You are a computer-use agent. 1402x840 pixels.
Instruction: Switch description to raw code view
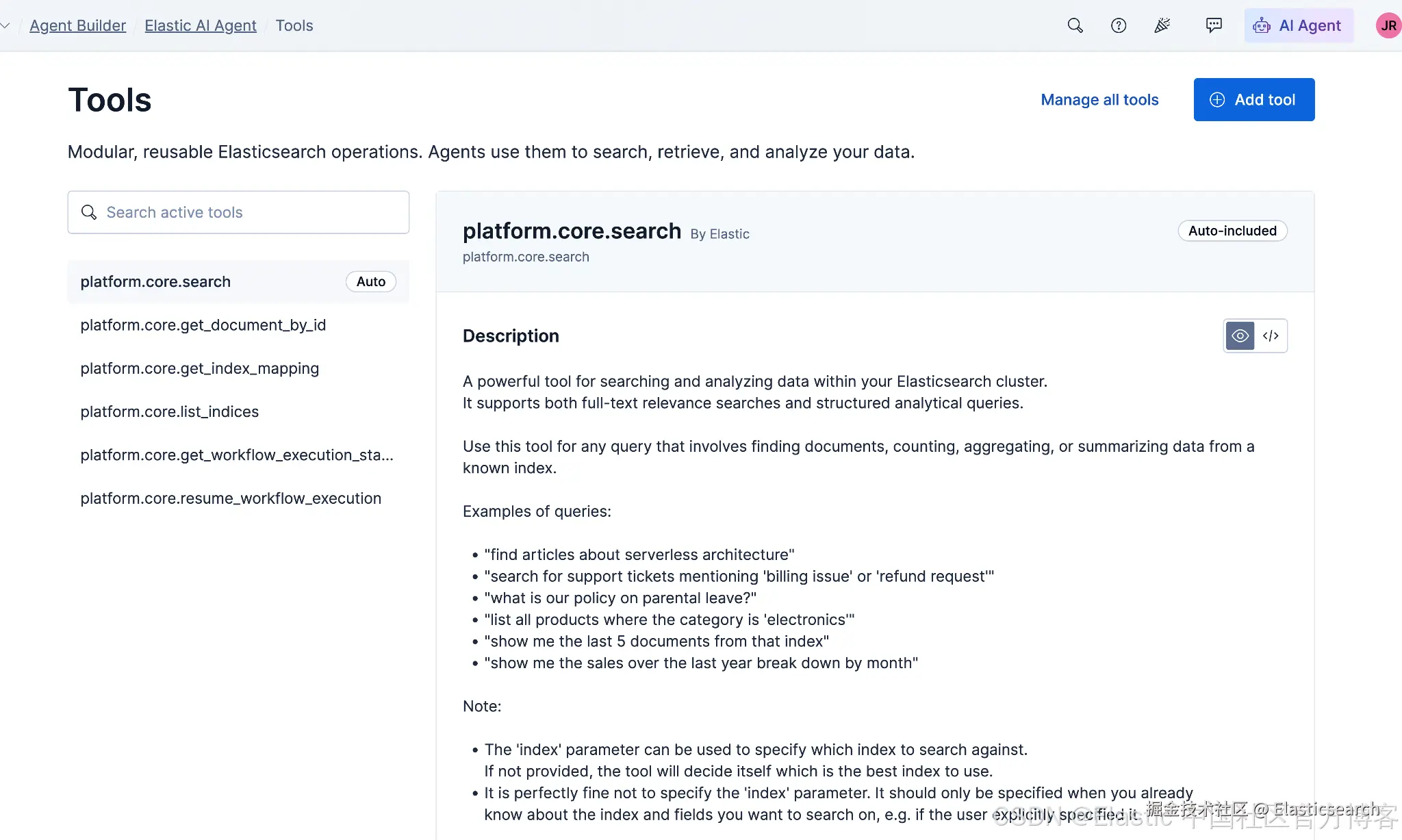pos(1271,336)
